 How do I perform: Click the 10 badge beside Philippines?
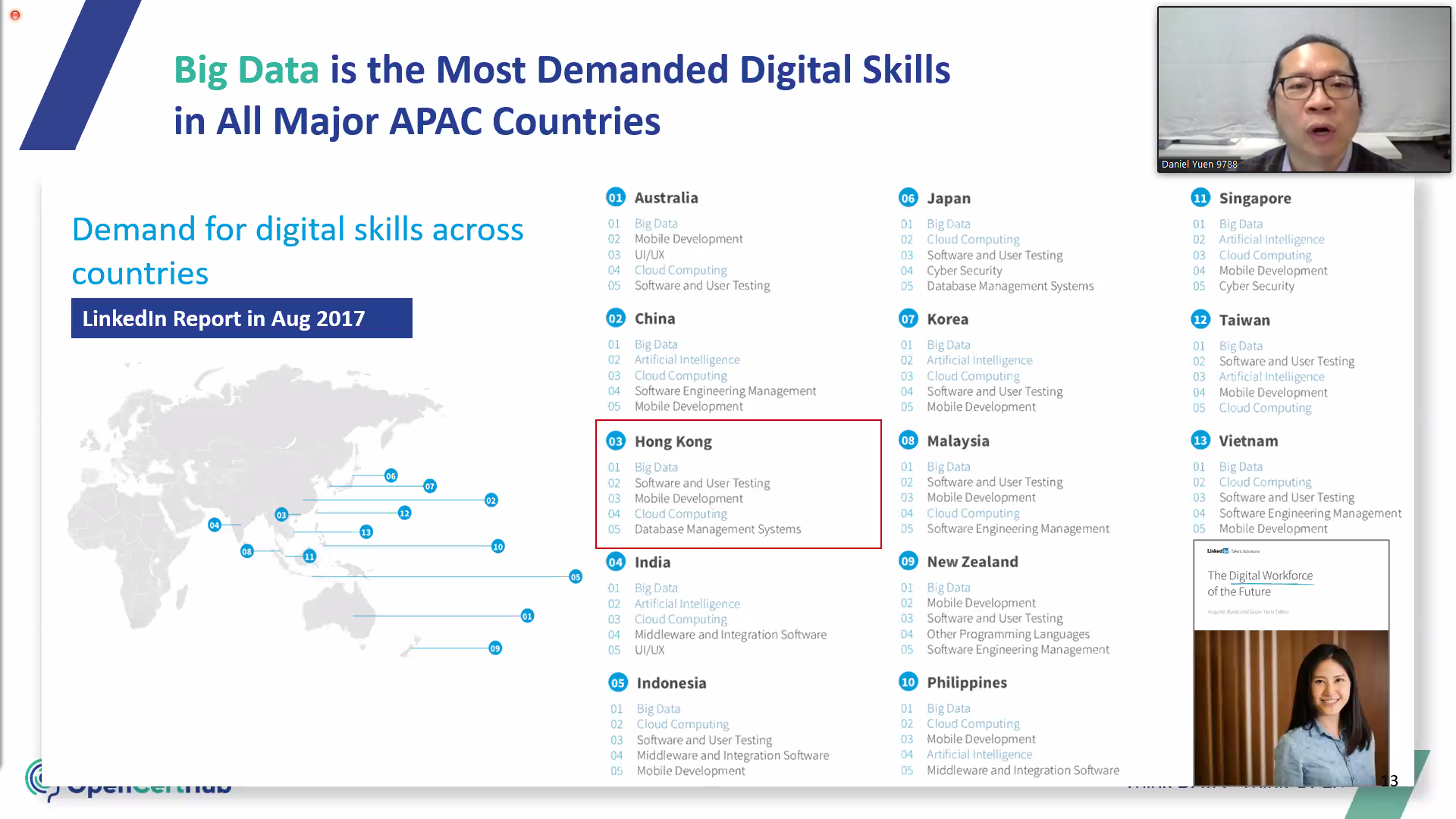(908, 682)
